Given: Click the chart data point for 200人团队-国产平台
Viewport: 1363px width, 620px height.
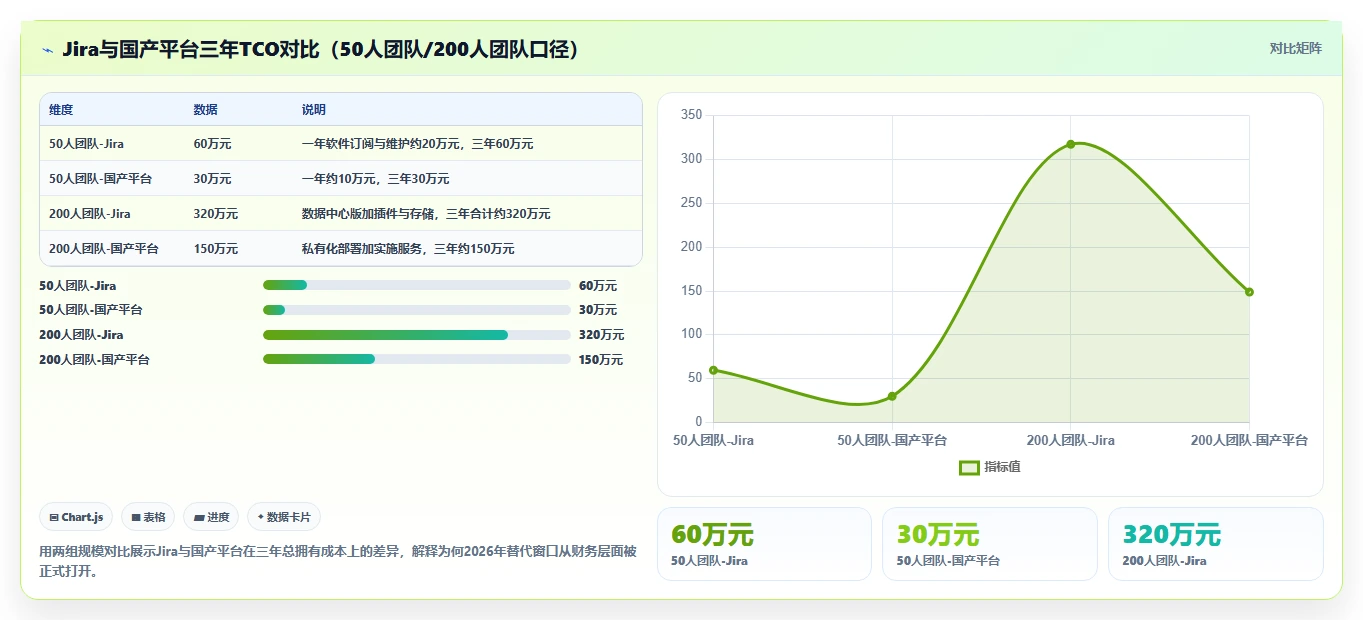Looking at the screenshot, I should point(1249,292).
